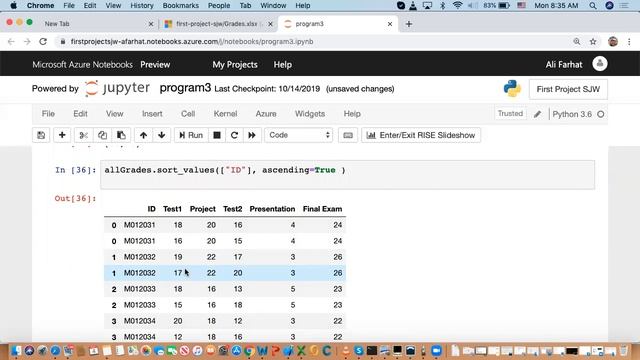Open the command palette keyboard icon
The height and width of the screenshot is (360, 640).
[x=348, y=135]
